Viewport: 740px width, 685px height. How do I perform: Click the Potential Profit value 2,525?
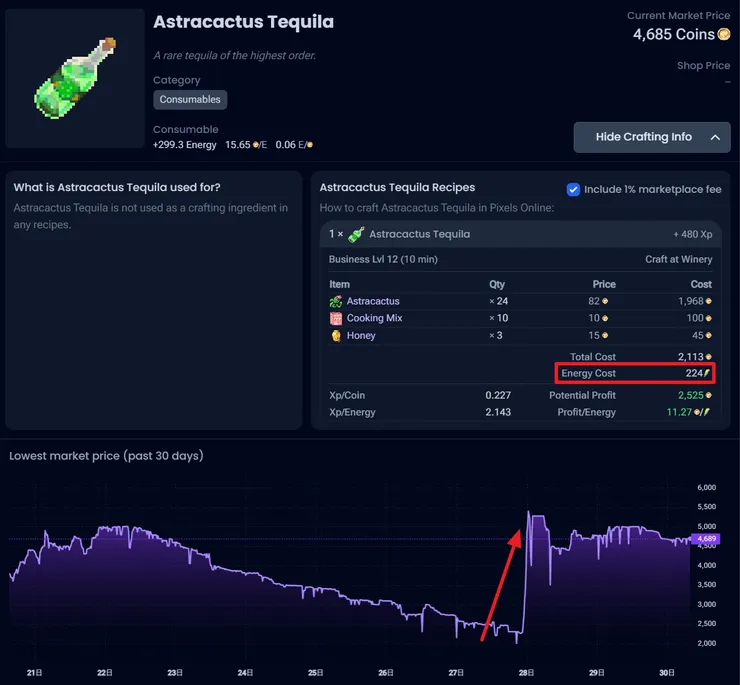coord(690,395)
